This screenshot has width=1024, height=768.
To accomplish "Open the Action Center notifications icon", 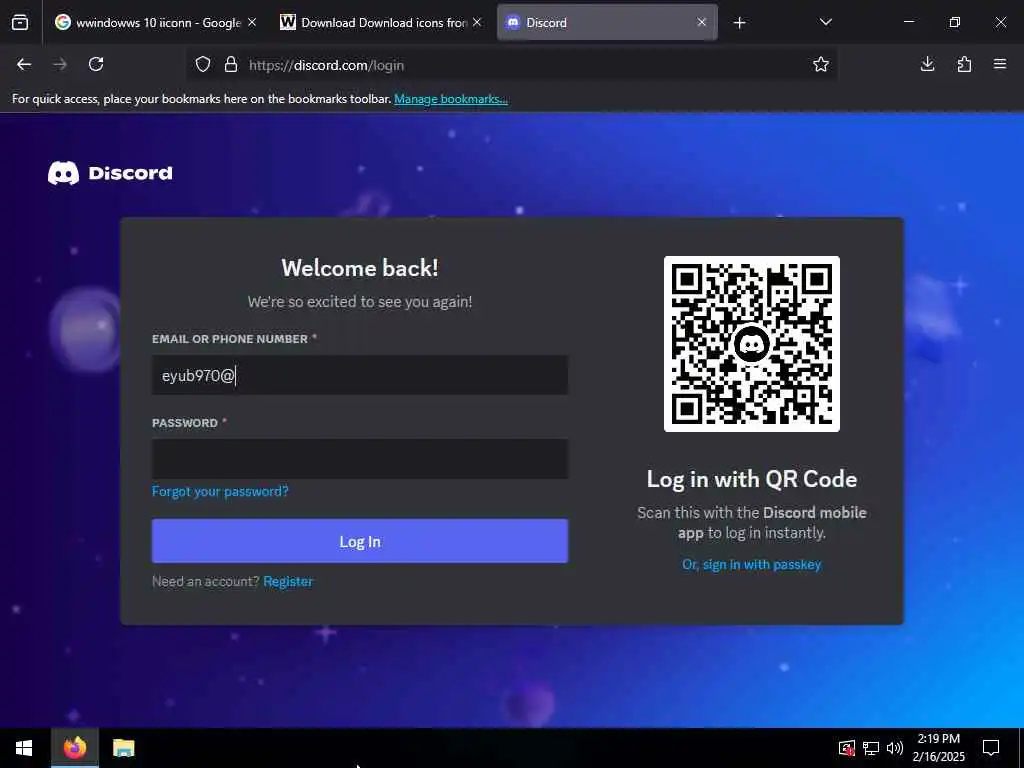I will click(x=991, y=748).
